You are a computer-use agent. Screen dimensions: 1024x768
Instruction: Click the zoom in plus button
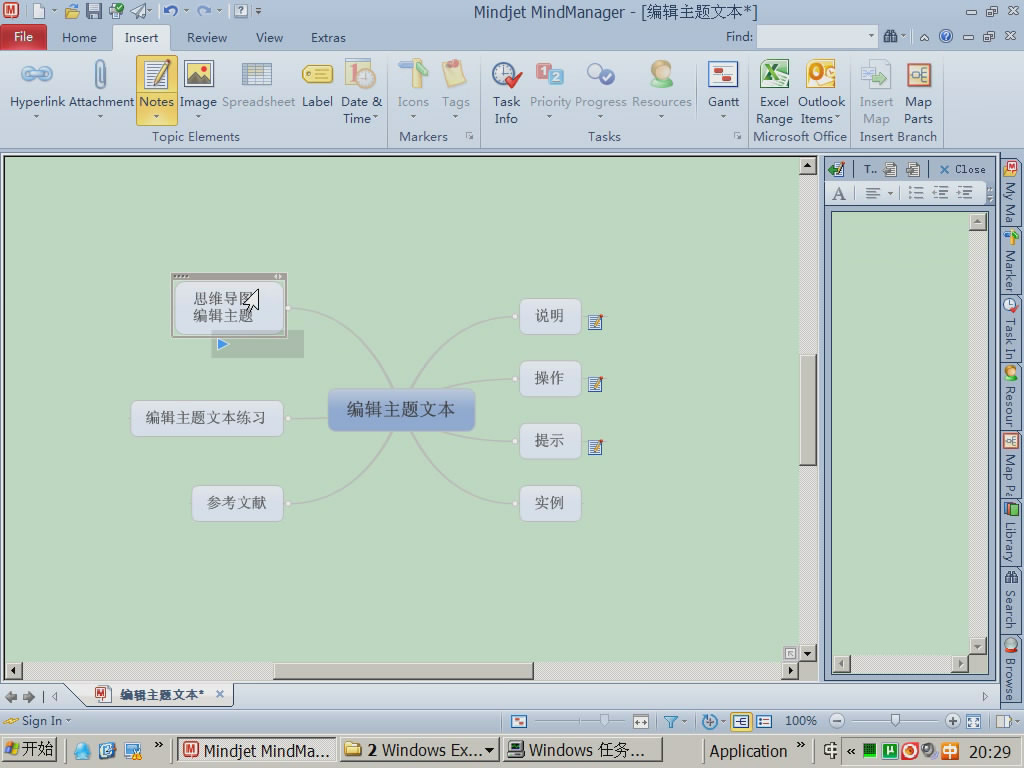[952, 721]
